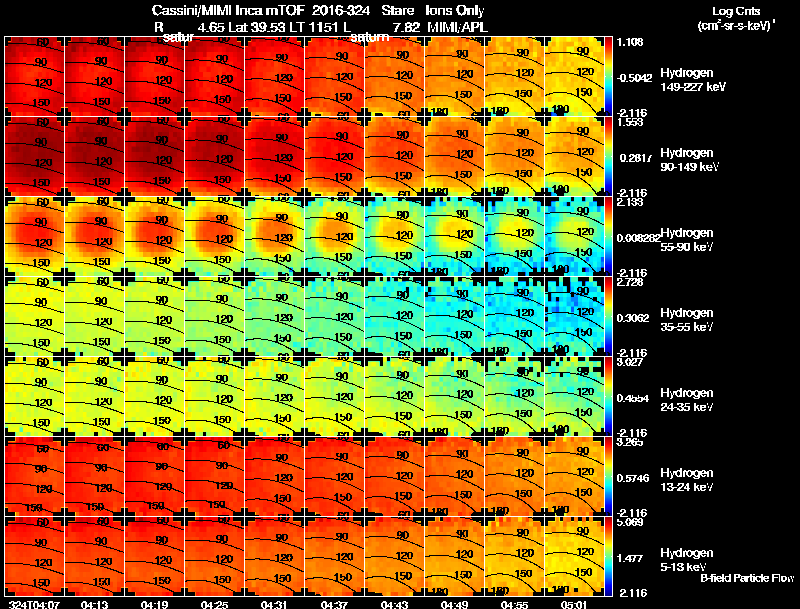The width and height of the screenshot is (800, 609).
Task: Click the 'B-field Particle Flow' label
Action: click(747, 578)
